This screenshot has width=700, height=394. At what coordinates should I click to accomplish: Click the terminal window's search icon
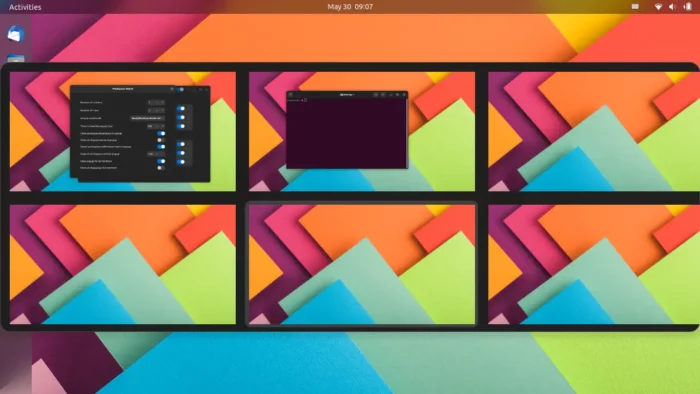[x=376, y=95]
